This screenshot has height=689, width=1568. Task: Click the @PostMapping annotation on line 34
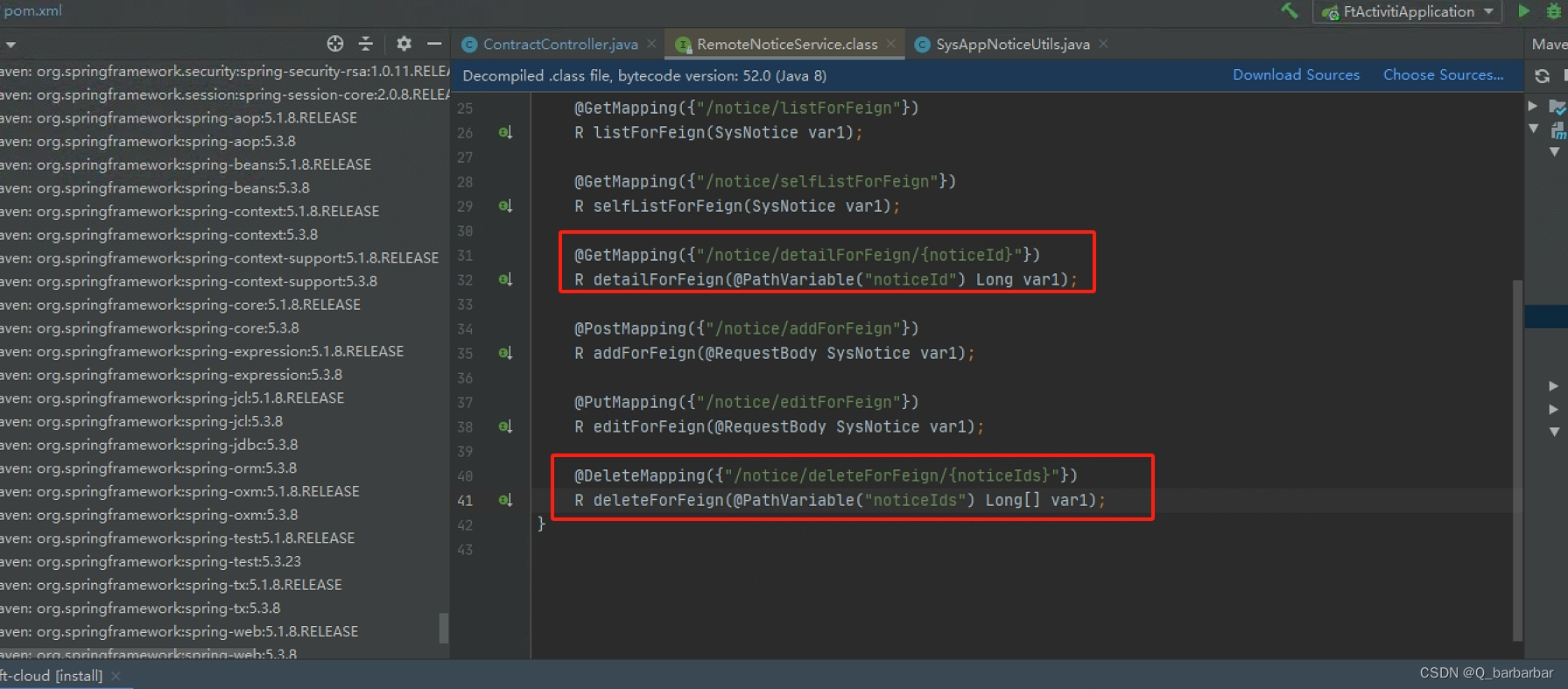(x=629, y=328)
